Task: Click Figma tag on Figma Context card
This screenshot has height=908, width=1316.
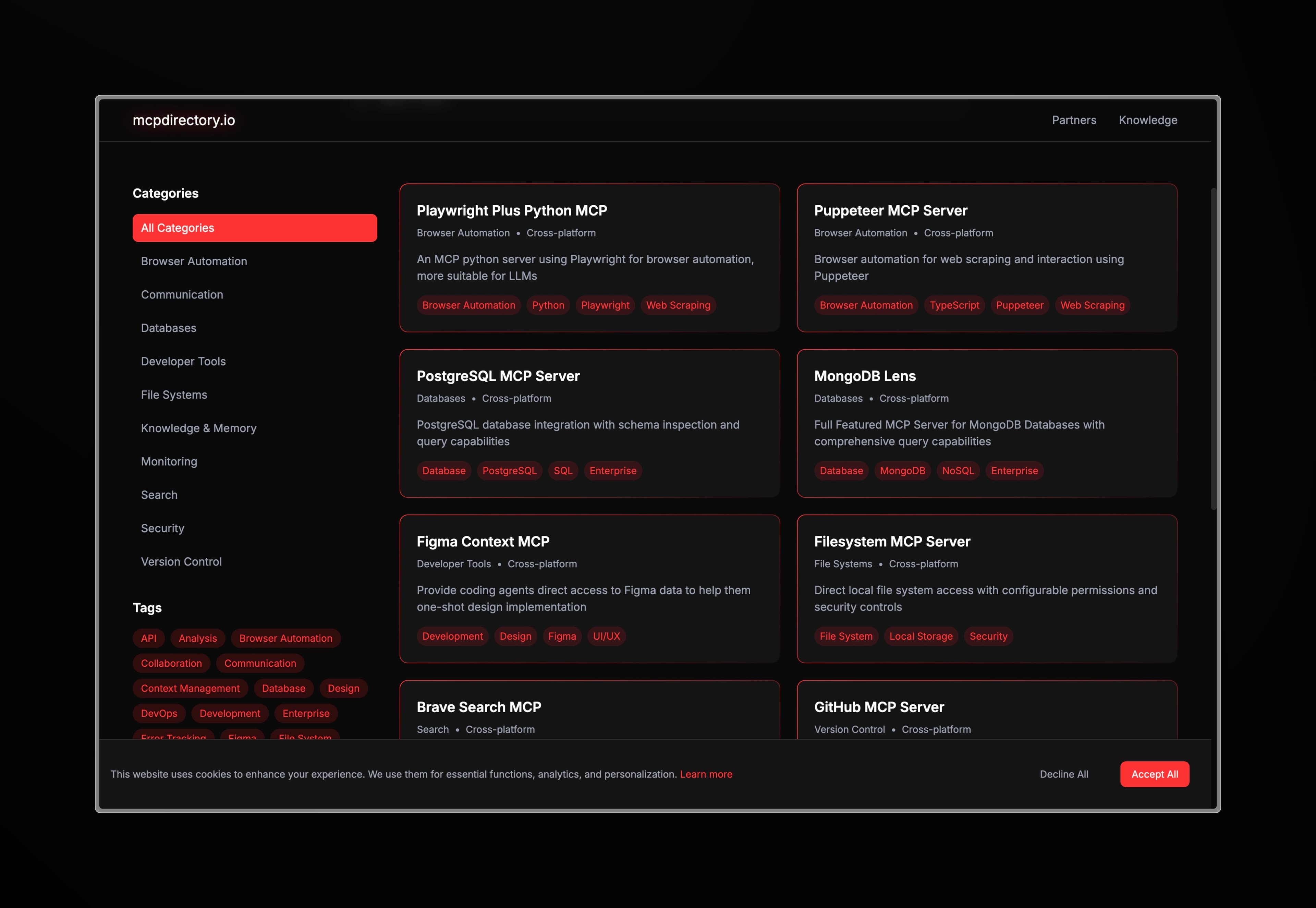Action: 562,637
